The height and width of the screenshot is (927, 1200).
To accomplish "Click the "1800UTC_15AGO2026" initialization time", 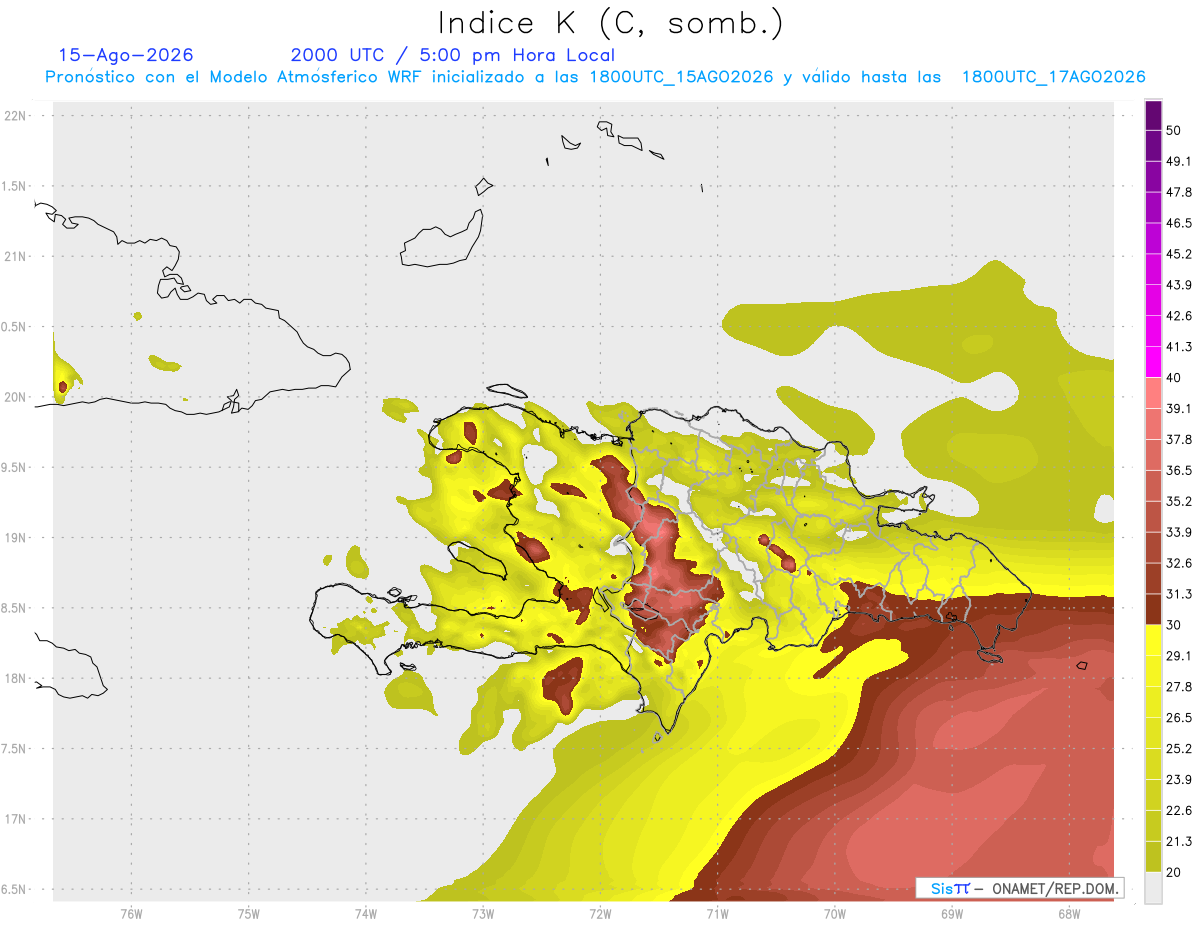I will click(x=682, y=77).
